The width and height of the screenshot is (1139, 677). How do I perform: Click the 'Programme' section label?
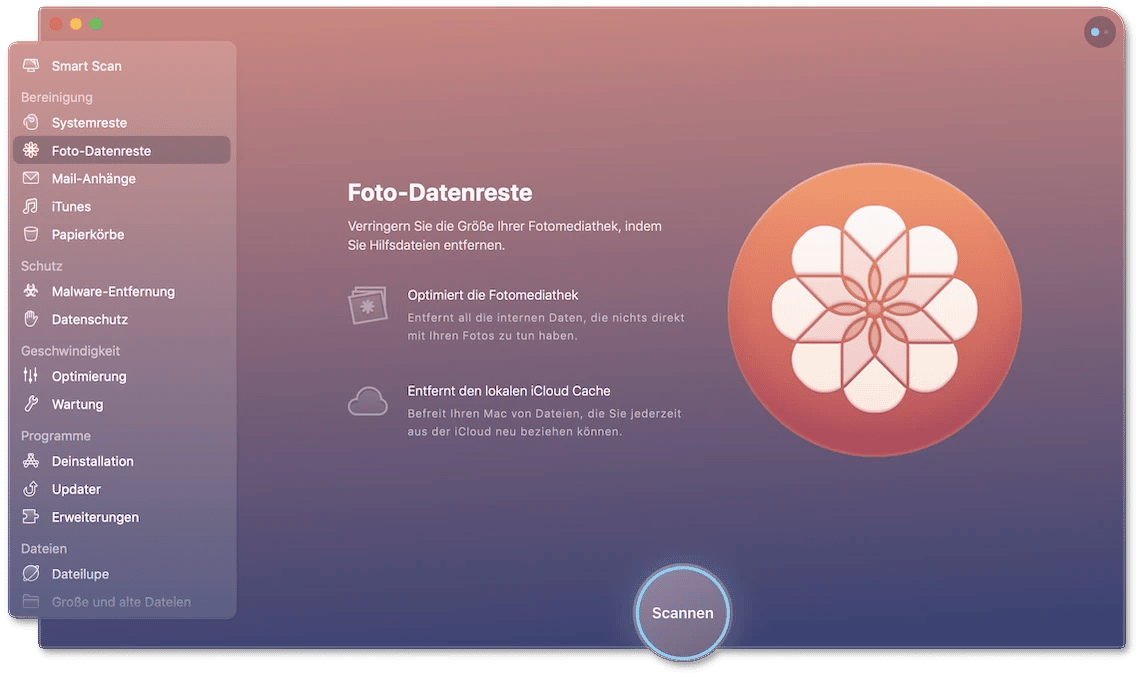(x=56, y=436)
